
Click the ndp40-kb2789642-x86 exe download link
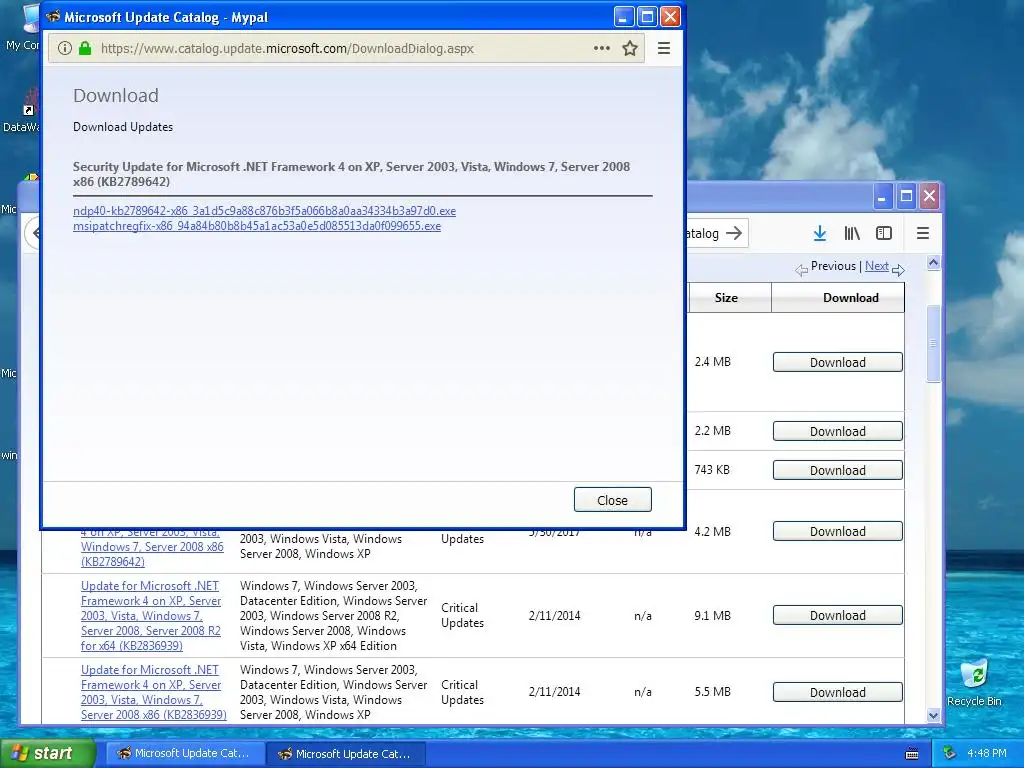[264, 211]
